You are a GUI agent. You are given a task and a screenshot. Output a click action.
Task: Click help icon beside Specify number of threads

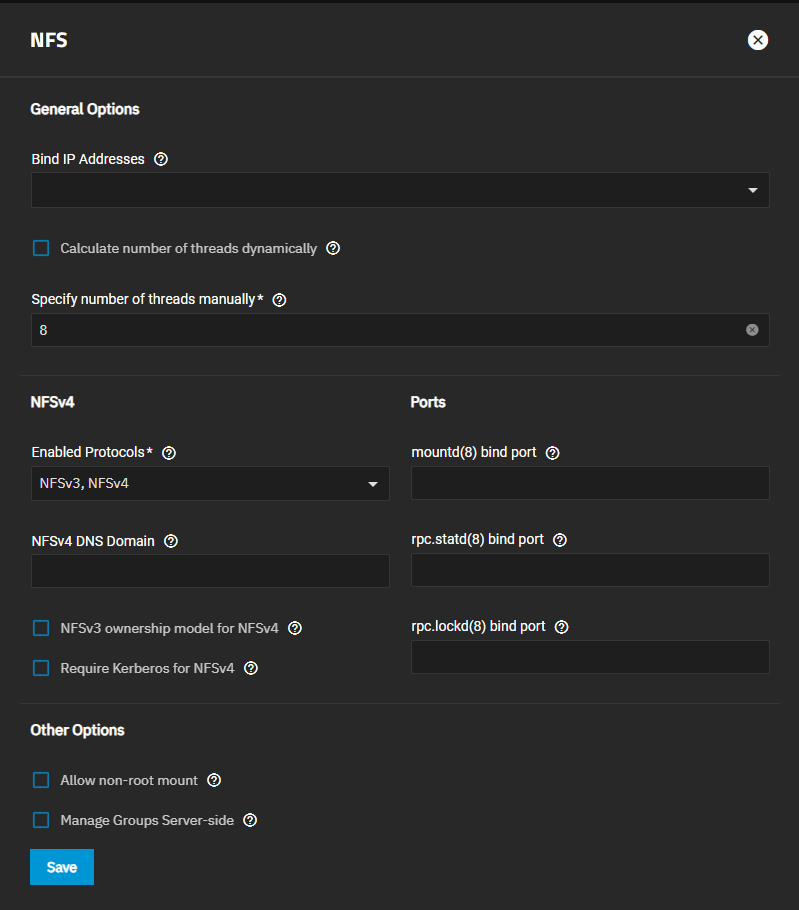pos(279,300)
